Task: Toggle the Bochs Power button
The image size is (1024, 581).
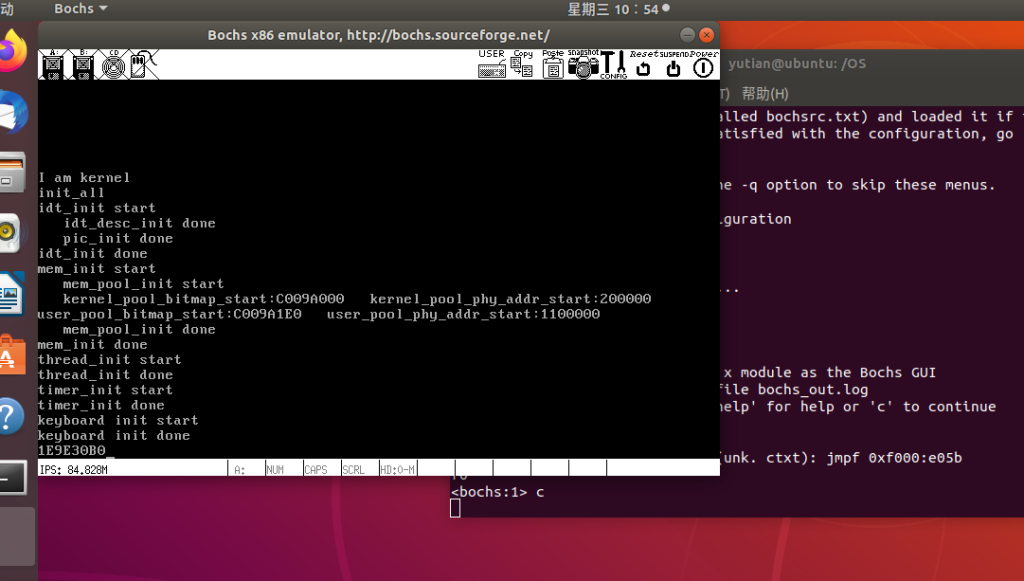Action: click(704, 66)
